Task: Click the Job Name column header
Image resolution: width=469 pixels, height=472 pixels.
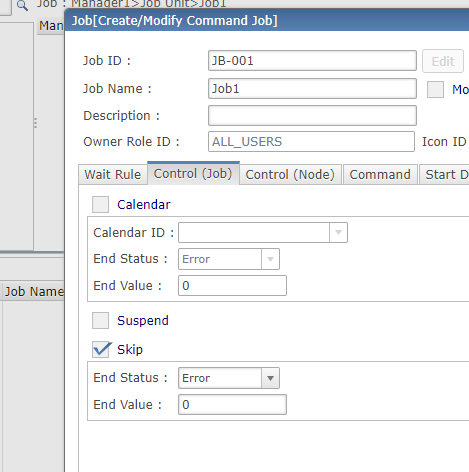Action: [x=33, y=292]
